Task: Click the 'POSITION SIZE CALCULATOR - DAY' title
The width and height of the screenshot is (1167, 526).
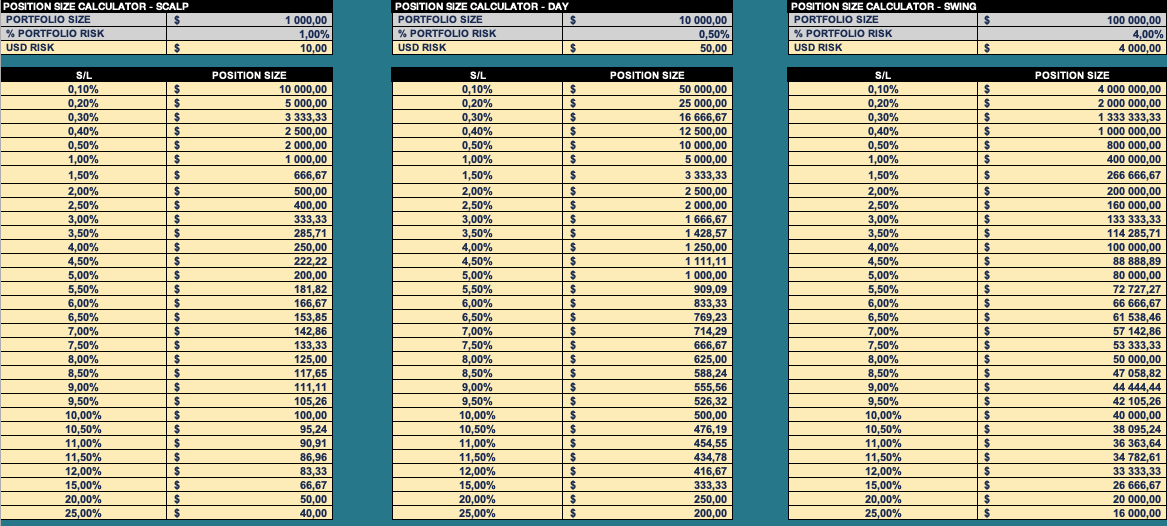Action: coord(483,6)
